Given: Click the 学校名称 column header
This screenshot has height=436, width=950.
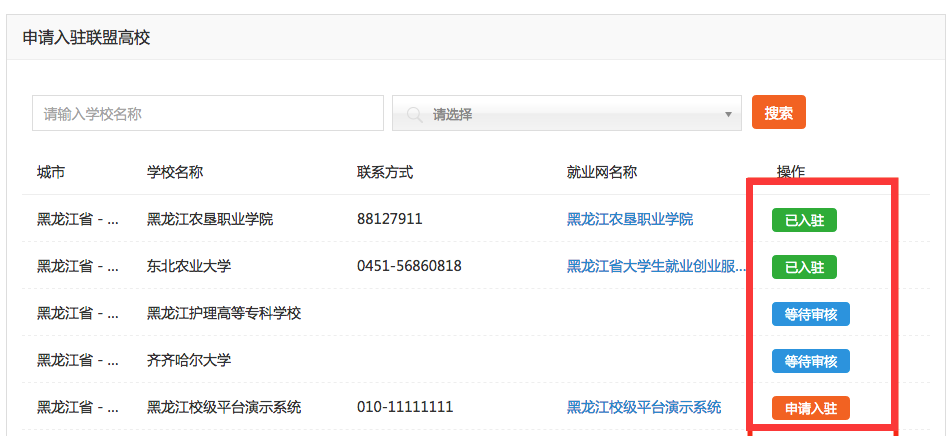Looking at the screenshot, I should point(175,172).
